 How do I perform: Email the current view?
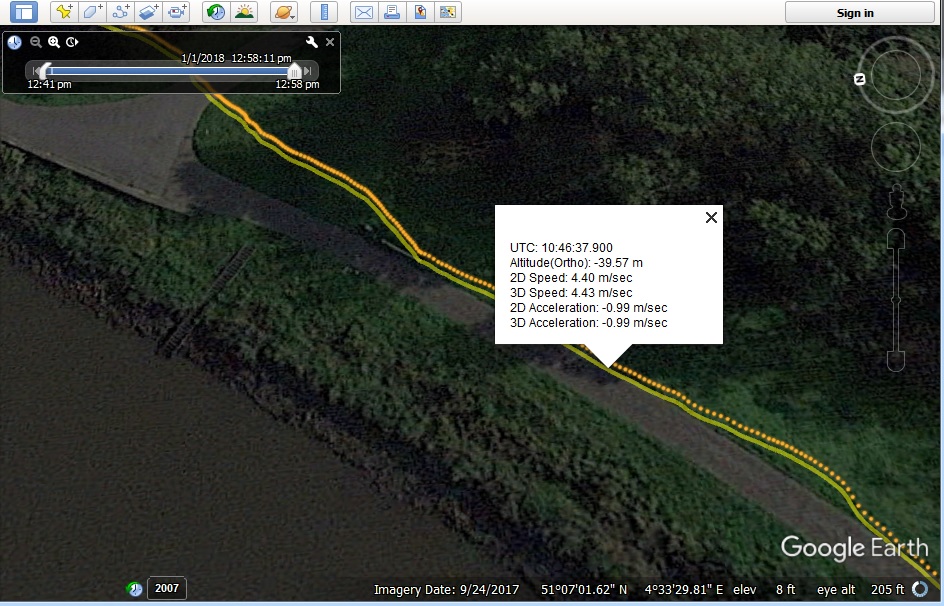(364, 12)
